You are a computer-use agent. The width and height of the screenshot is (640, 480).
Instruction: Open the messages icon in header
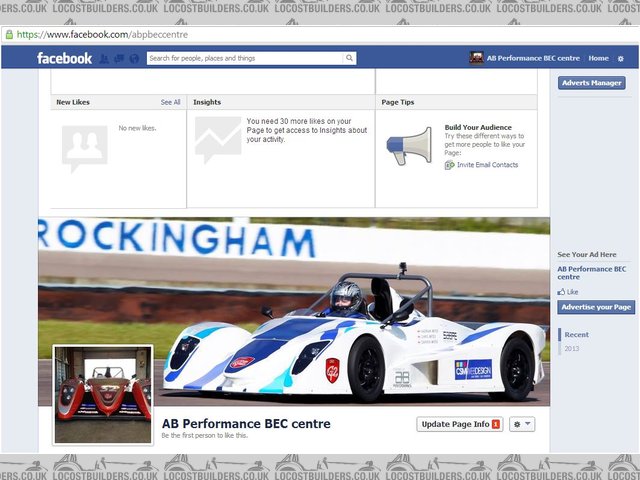tap(119, 58)
